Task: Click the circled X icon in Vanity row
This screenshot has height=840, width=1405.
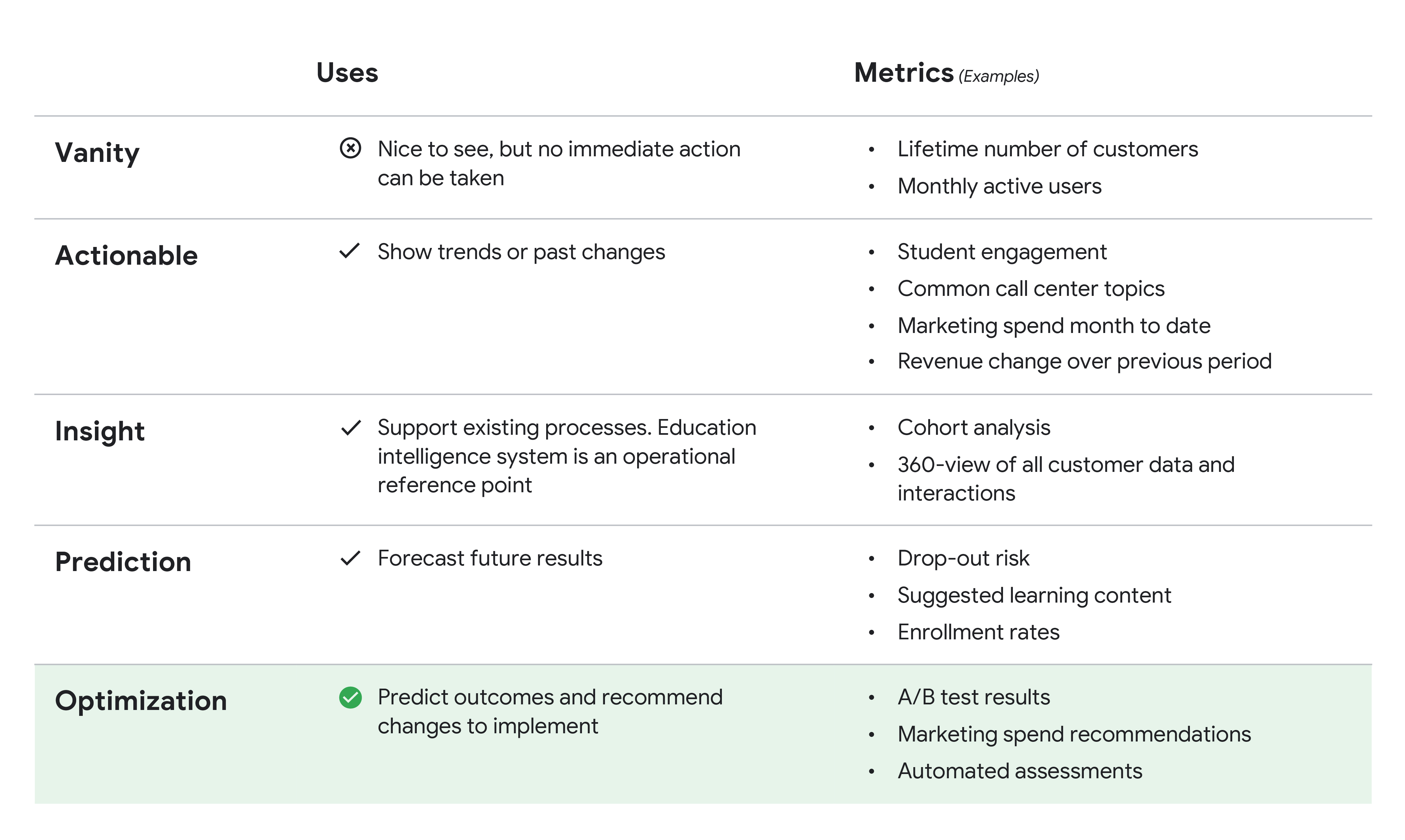Action: point(350,148)
